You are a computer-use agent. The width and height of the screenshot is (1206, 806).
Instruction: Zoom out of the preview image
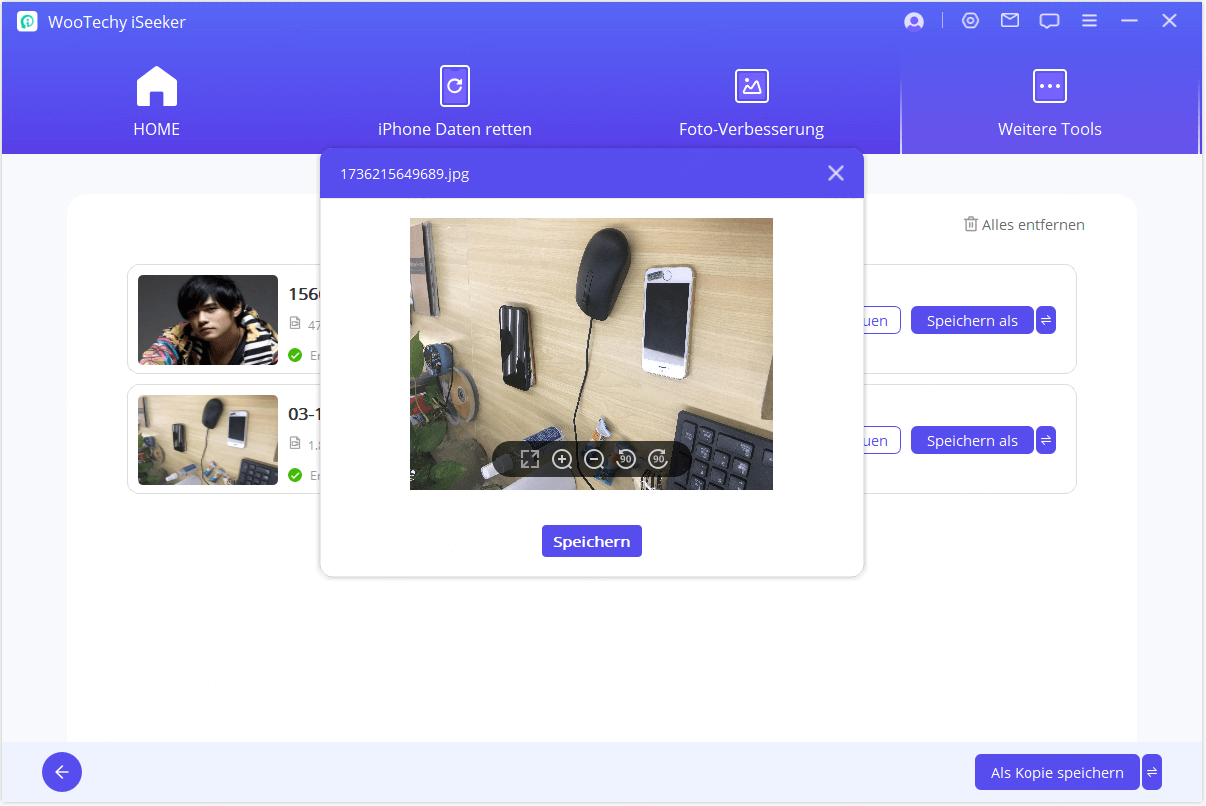594,459
